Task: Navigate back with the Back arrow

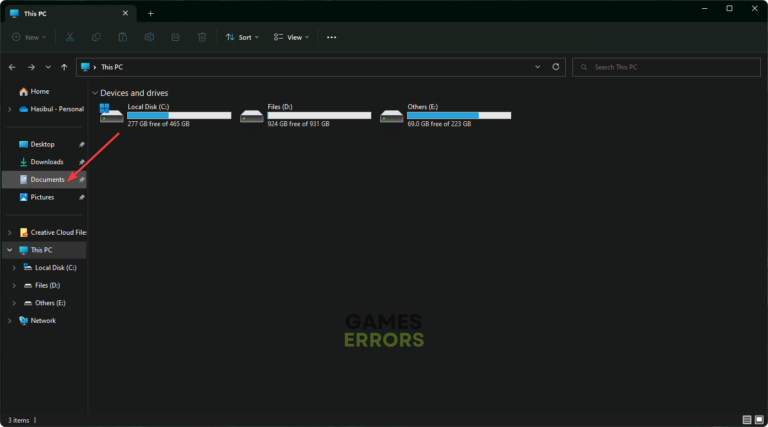Action: pyautogui.click(x=12, y=67)
